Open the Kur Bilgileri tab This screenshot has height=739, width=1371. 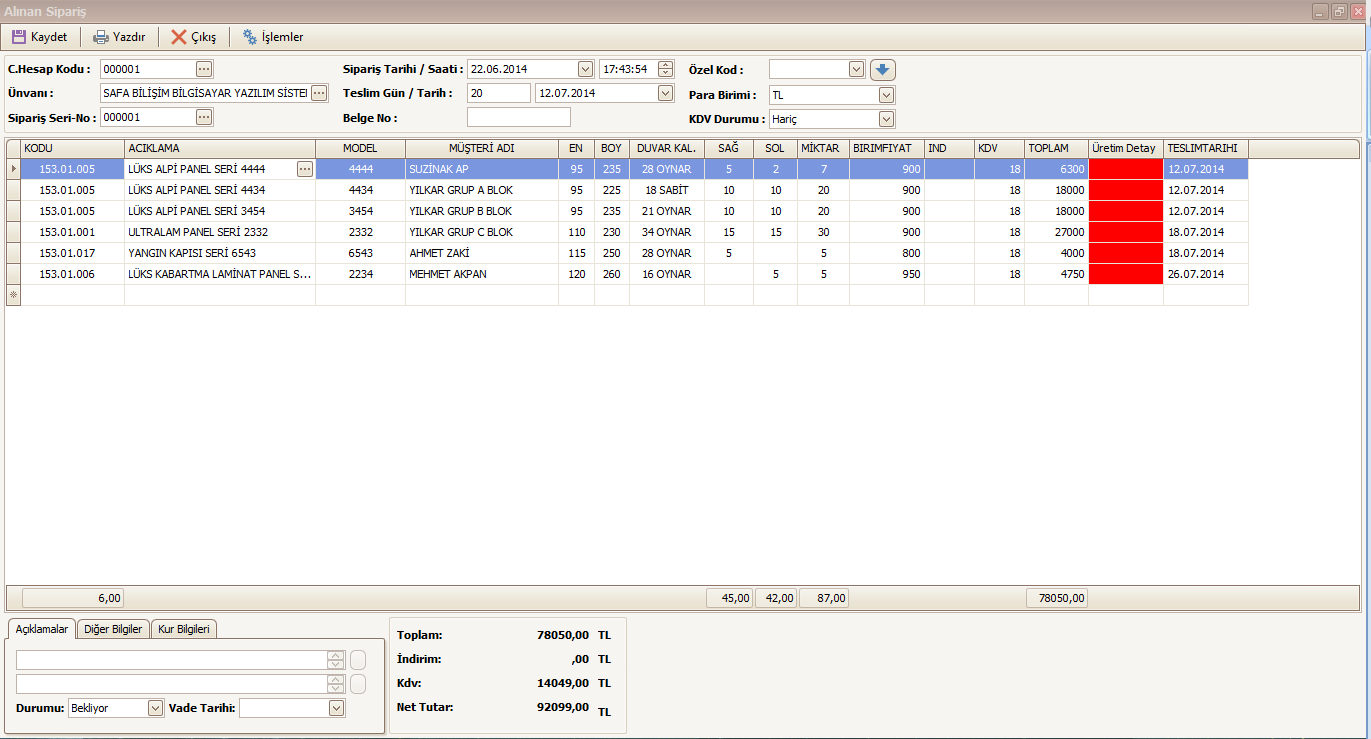(184, 629)
